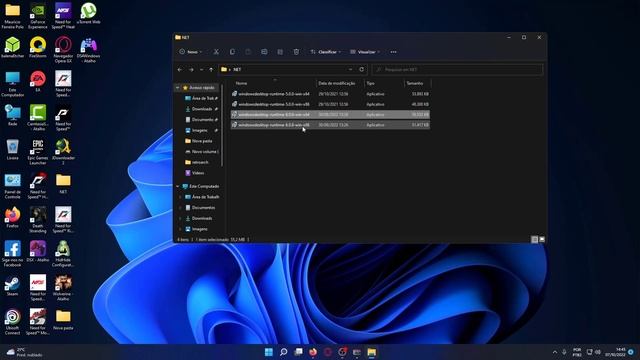The width and height of the screenshot is (640, 360).
Task: Expand Área de Trabalho under Este Computador
Action: pos(180,197)
